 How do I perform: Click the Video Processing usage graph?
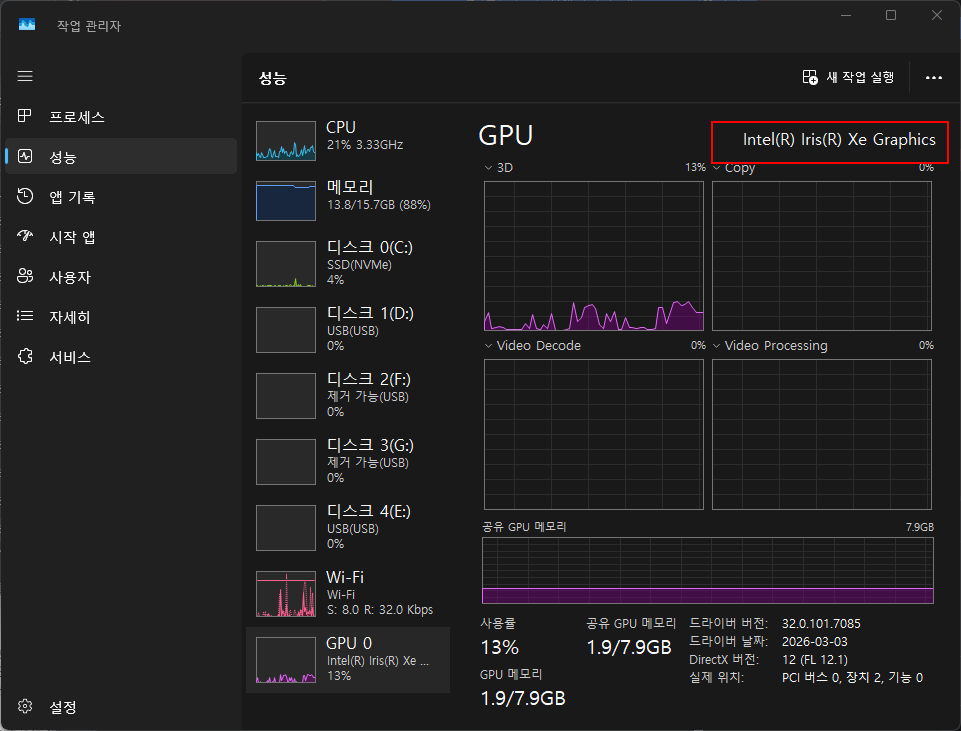coord(821,434)
